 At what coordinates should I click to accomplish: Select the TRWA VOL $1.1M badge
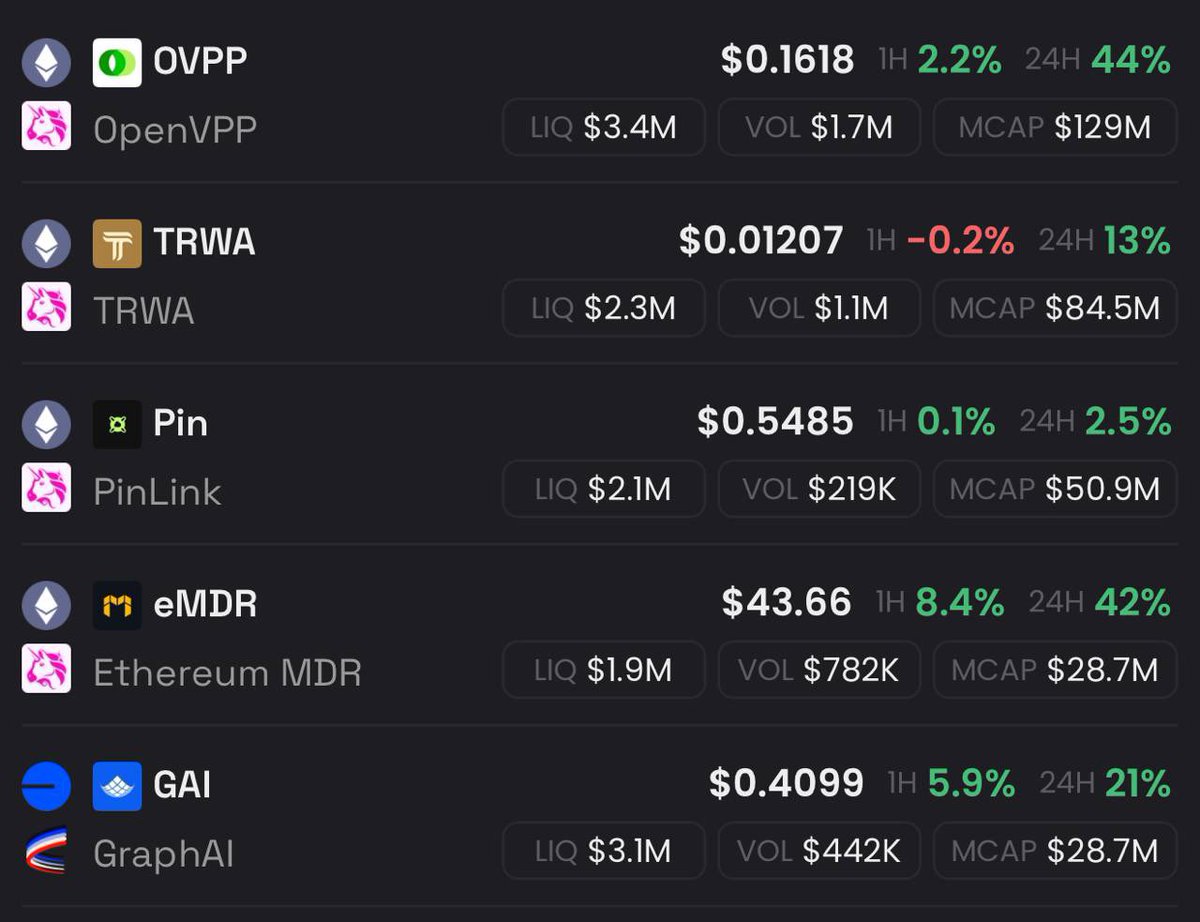pos(819,308)
